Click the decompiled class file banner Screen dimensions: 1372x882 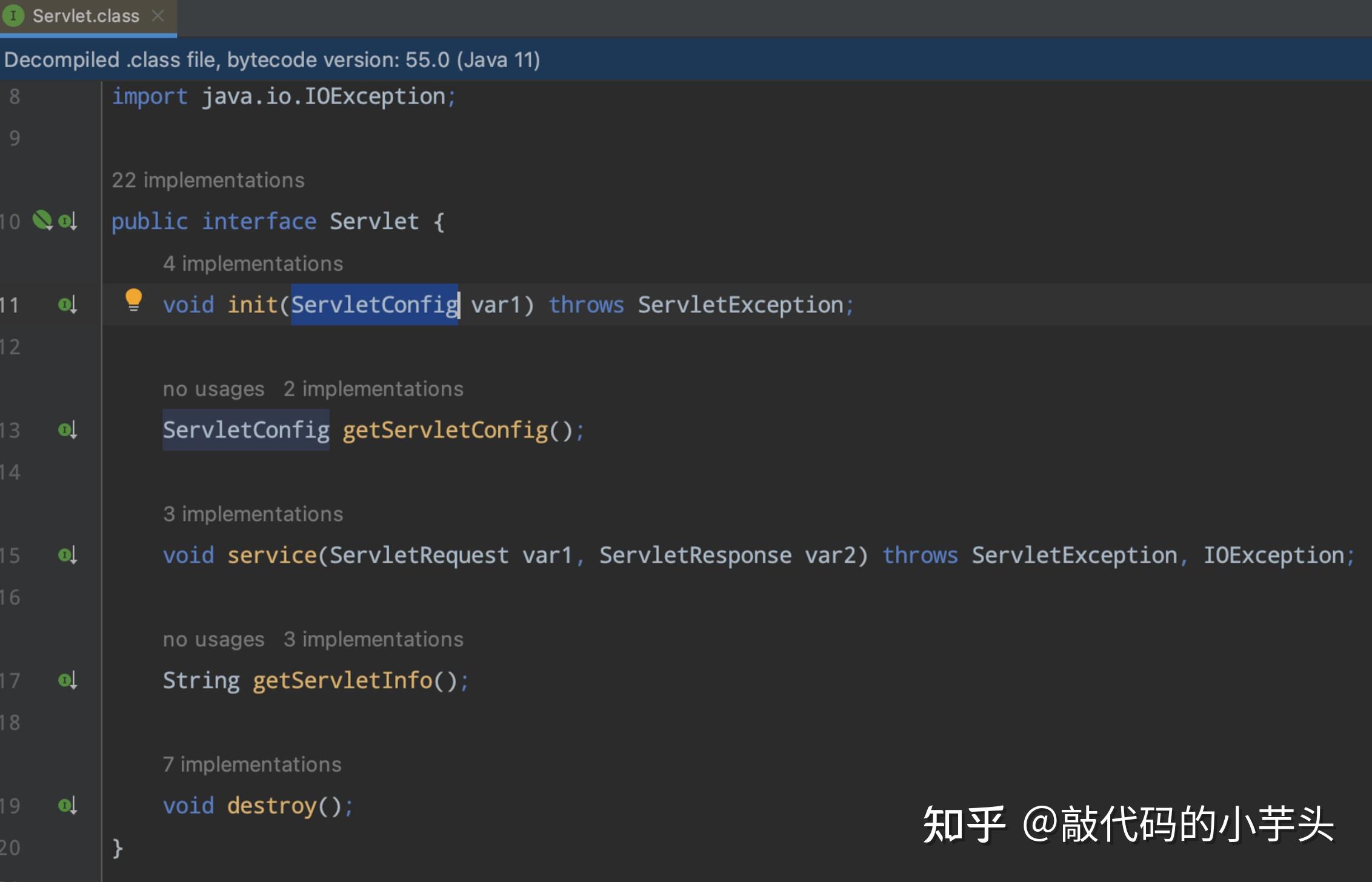686,59
